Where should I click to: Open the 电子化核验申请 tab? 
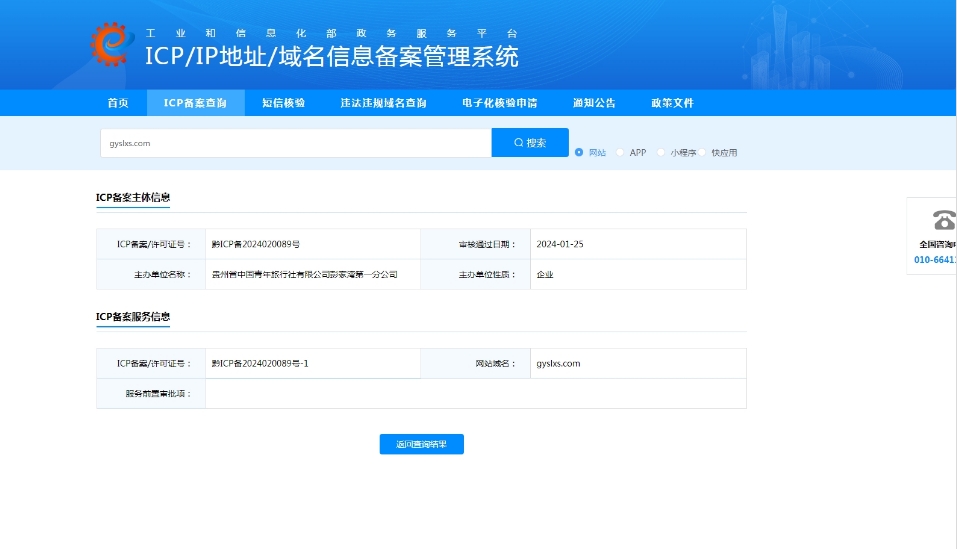tap(499, 103)
